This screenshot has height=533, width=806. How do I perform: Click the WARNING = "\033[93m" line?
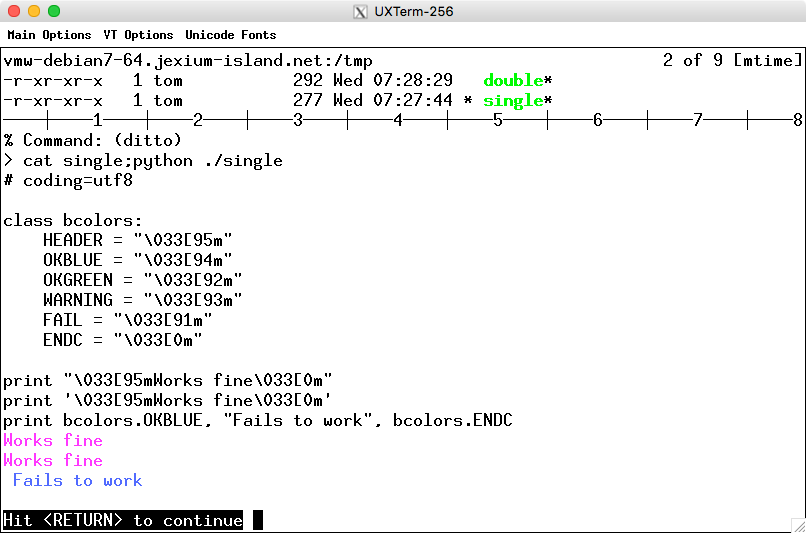(x=142, y=301)
